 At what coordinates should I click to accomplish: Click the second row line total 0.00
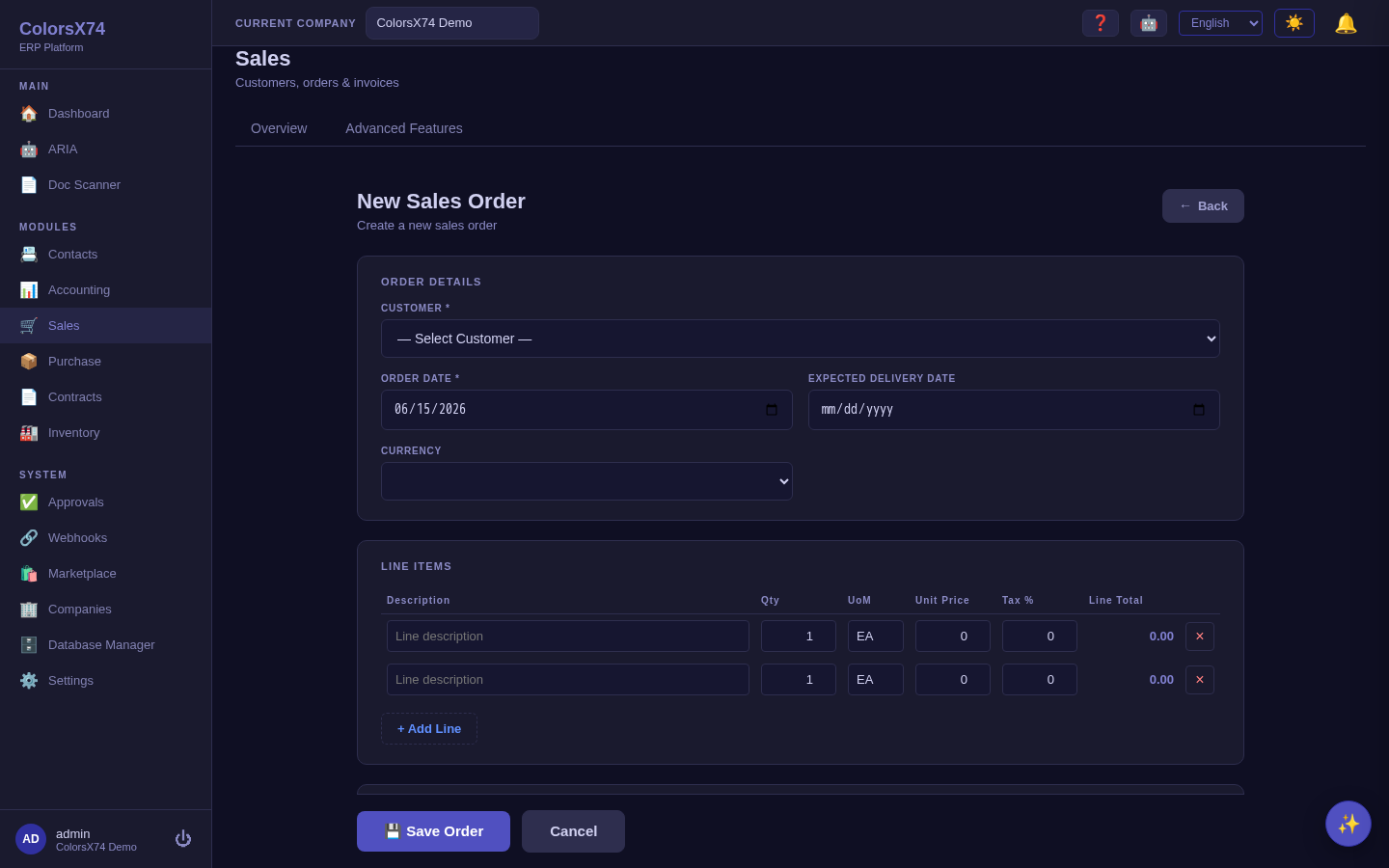[1161, 680]
